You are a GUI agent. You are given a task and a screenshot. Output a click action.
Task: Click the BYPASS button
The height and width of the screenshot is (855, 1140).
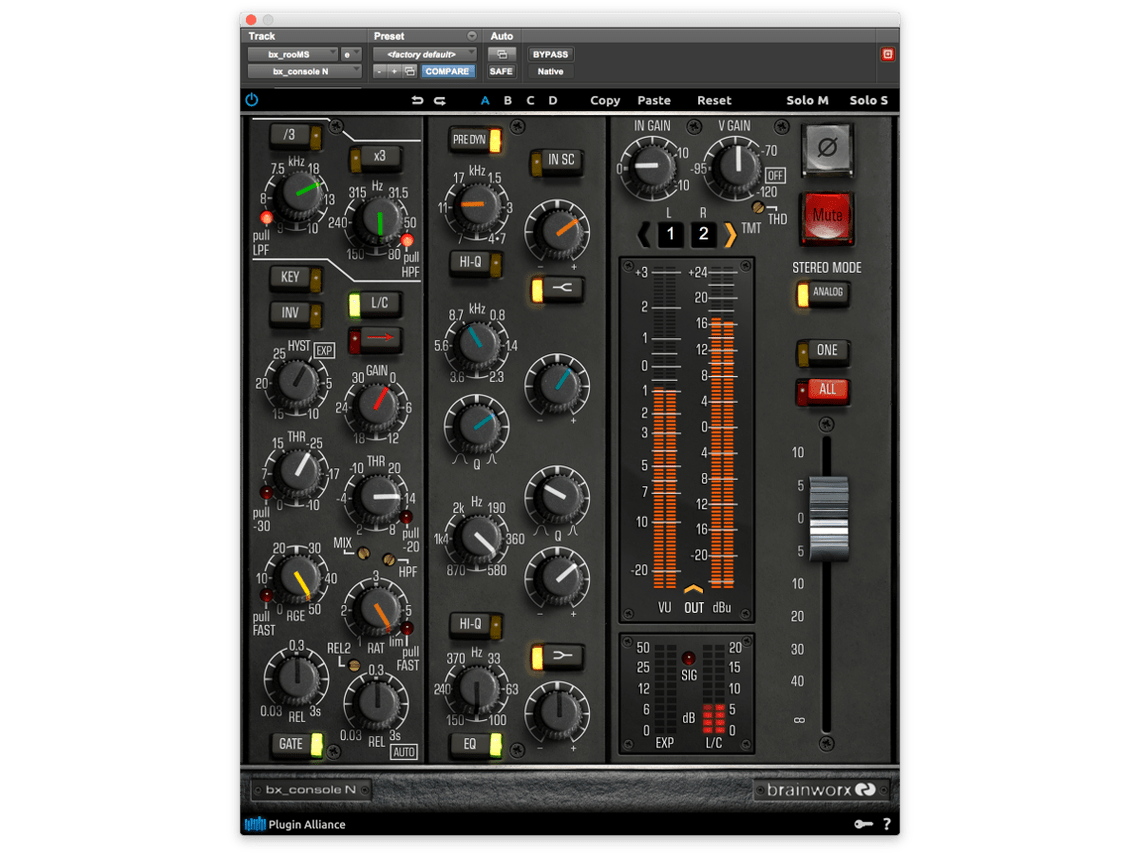pyautogui.click(x=550, y=55)
